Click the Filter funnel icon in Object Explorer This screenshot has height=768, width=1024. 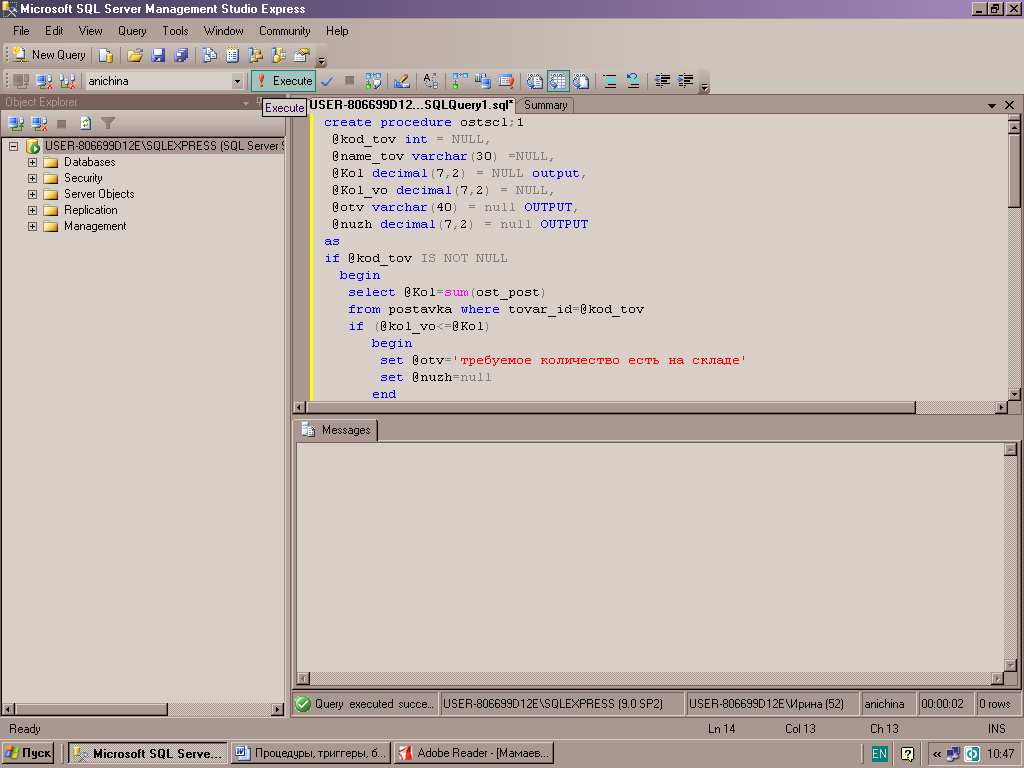(108, 123)
